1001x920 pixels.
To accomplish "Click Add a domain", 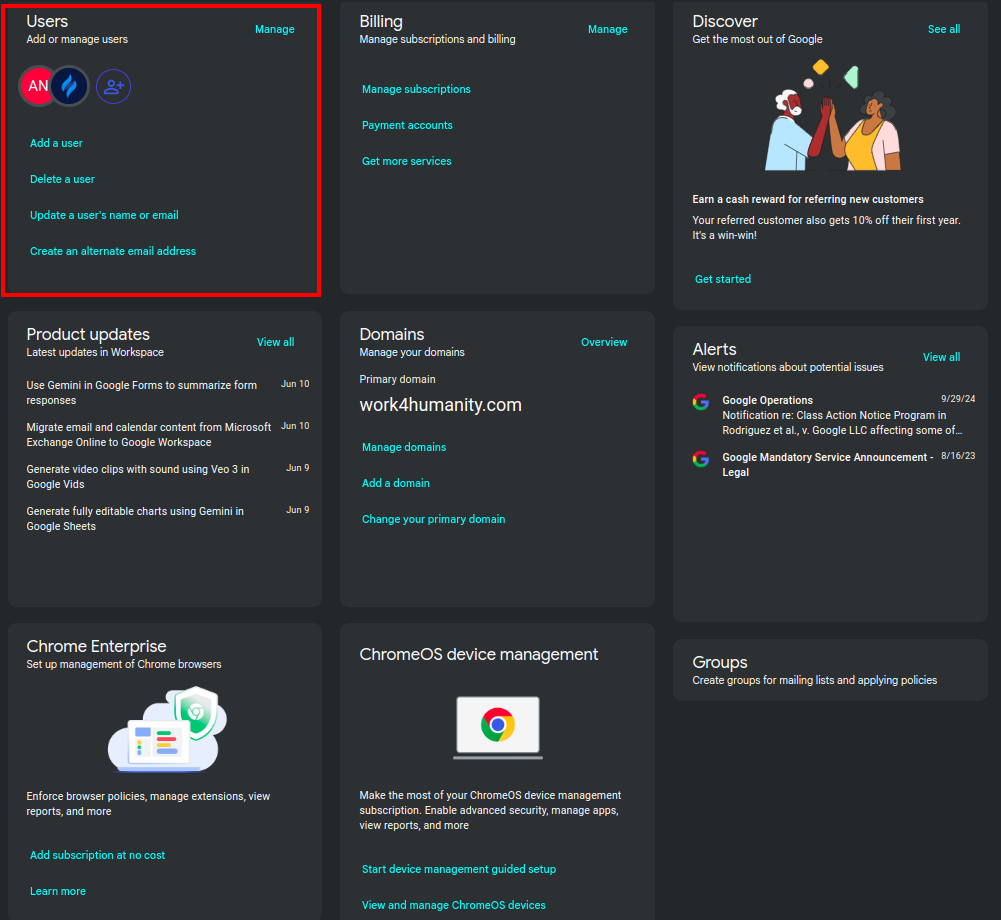I will tap(396, 483).
